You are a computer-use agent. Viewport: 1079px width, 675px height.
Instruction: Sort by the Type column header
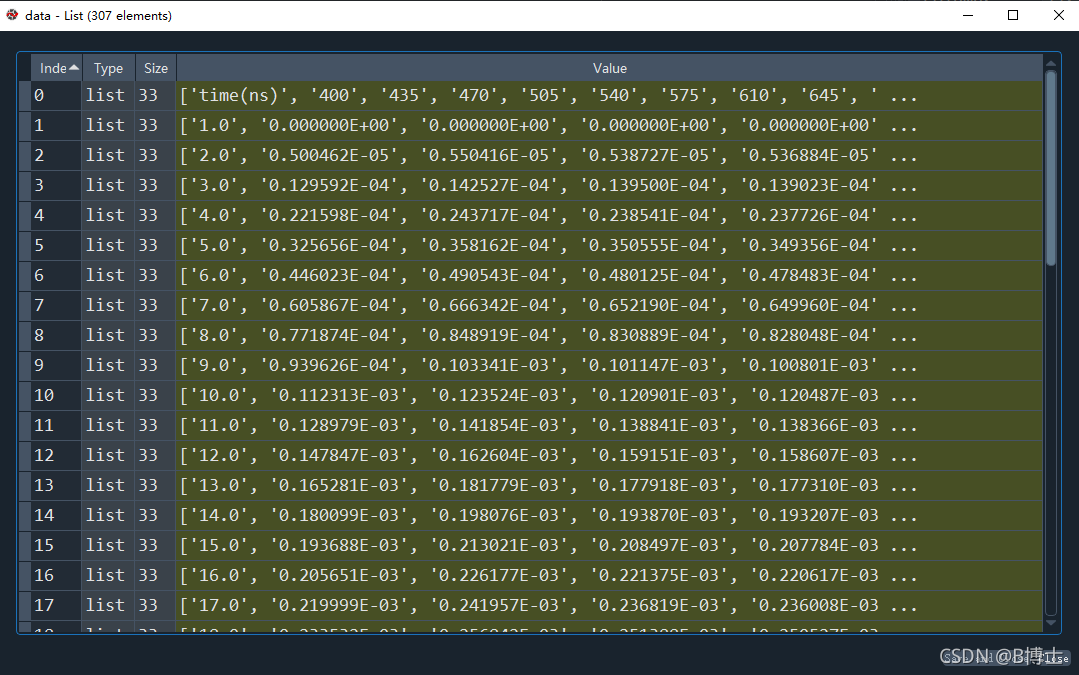pyautogui.click(x=108, y=68)
